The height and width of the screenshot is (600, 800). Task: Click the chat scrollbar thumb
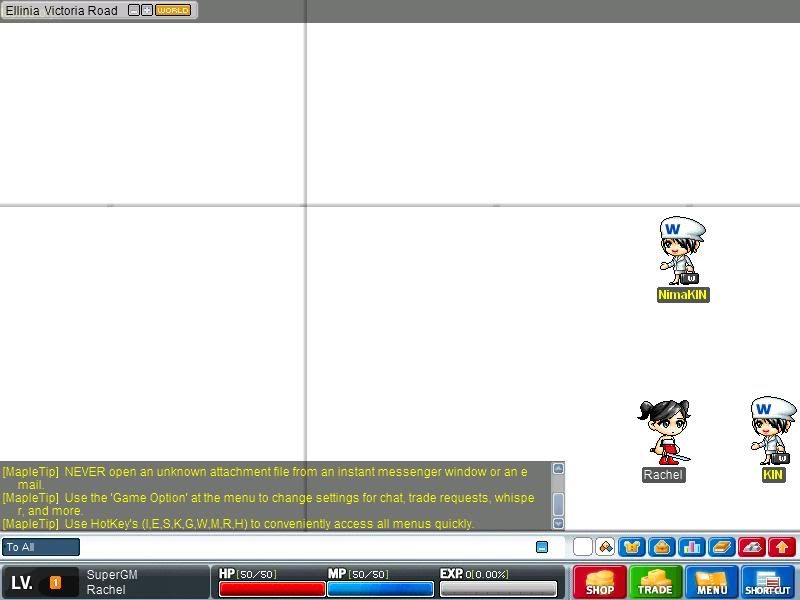(x=558, y=504)
